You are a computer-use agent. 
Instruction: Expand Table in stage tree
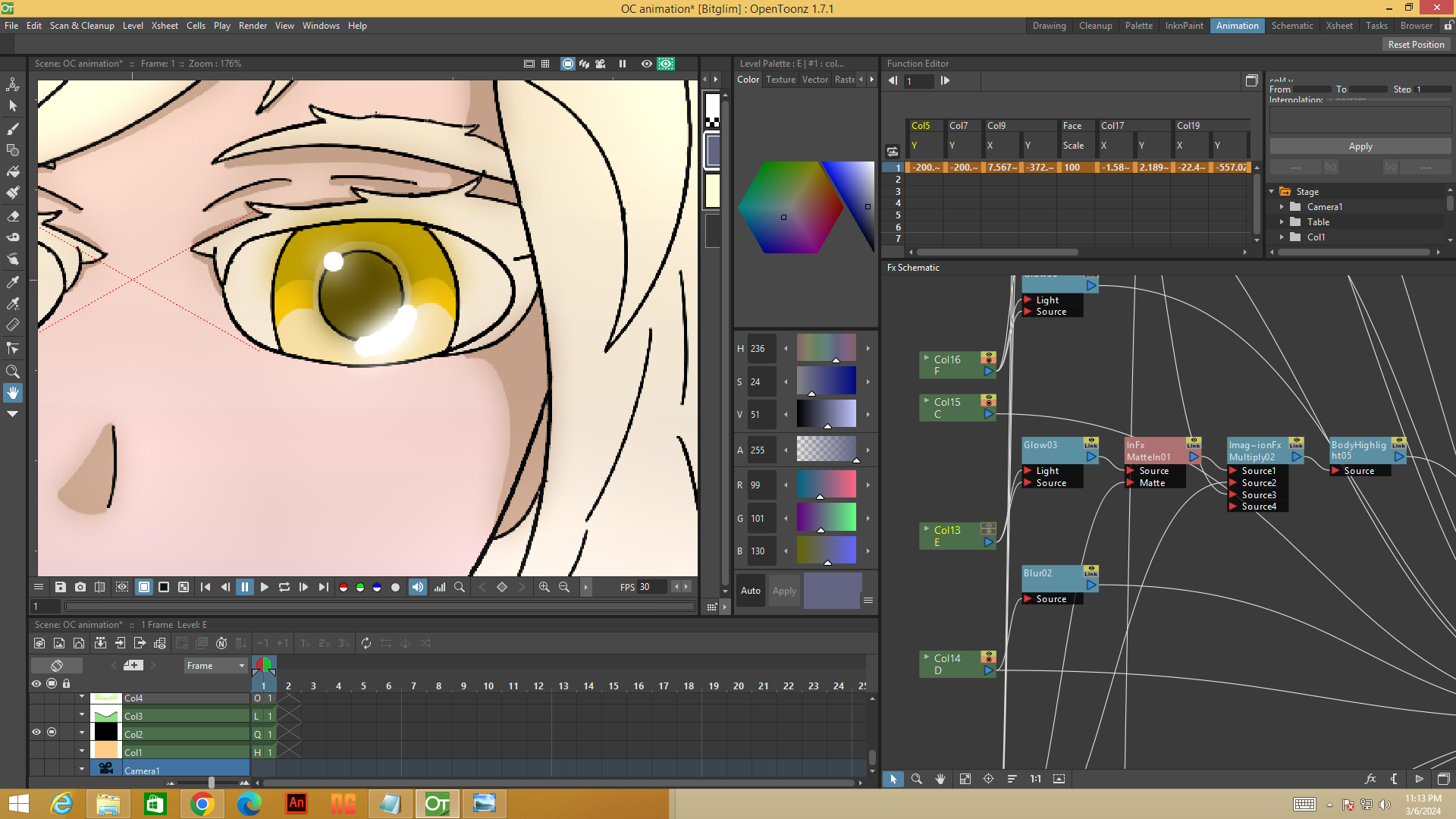point(1282,222)
